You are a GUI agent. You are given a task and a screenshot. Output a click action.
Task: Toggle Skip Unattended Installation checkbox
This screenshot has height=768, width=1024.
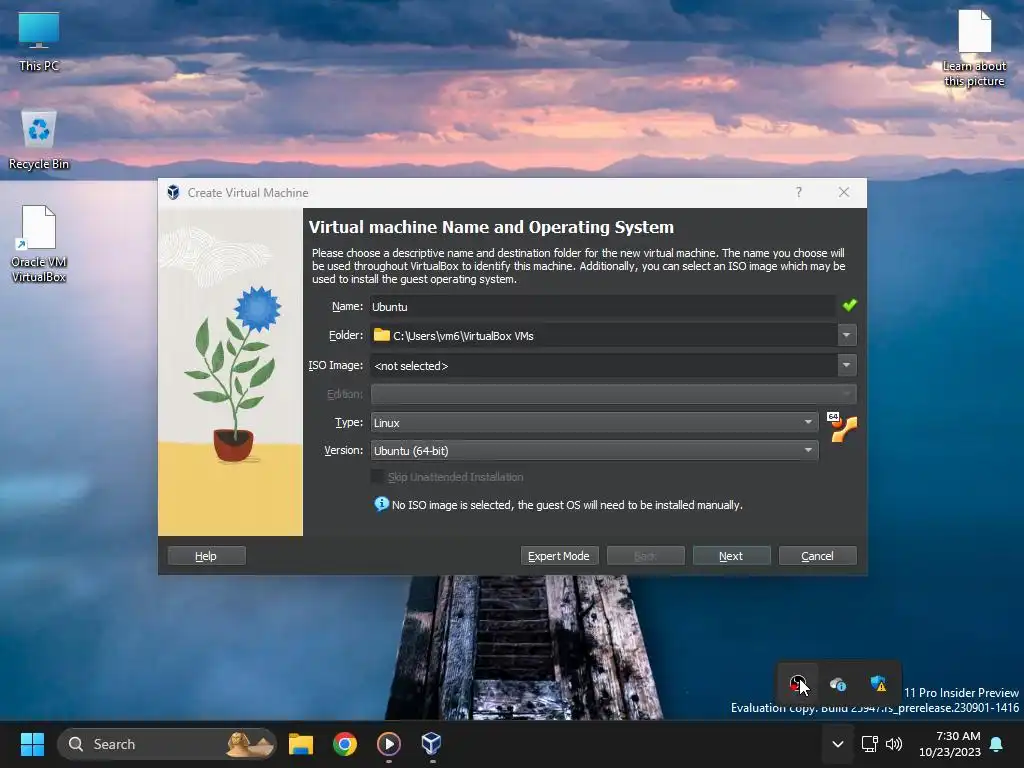(x=377, y=477)
